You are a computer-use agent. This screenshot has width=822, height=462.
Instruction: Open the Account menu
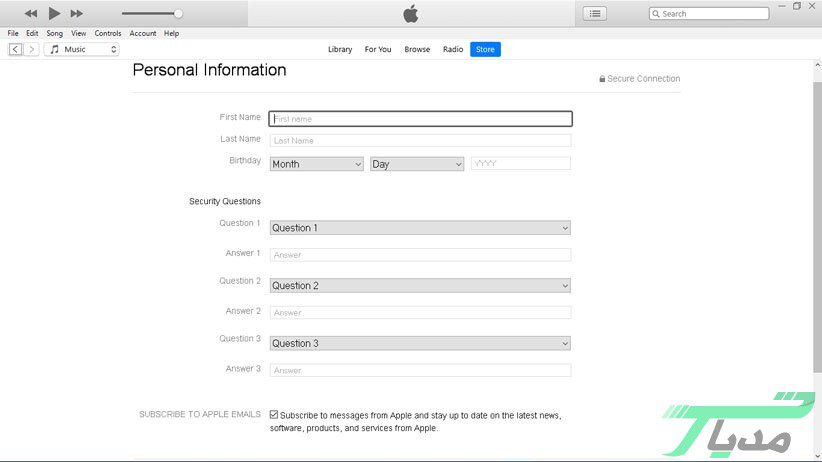pos(143,33)
